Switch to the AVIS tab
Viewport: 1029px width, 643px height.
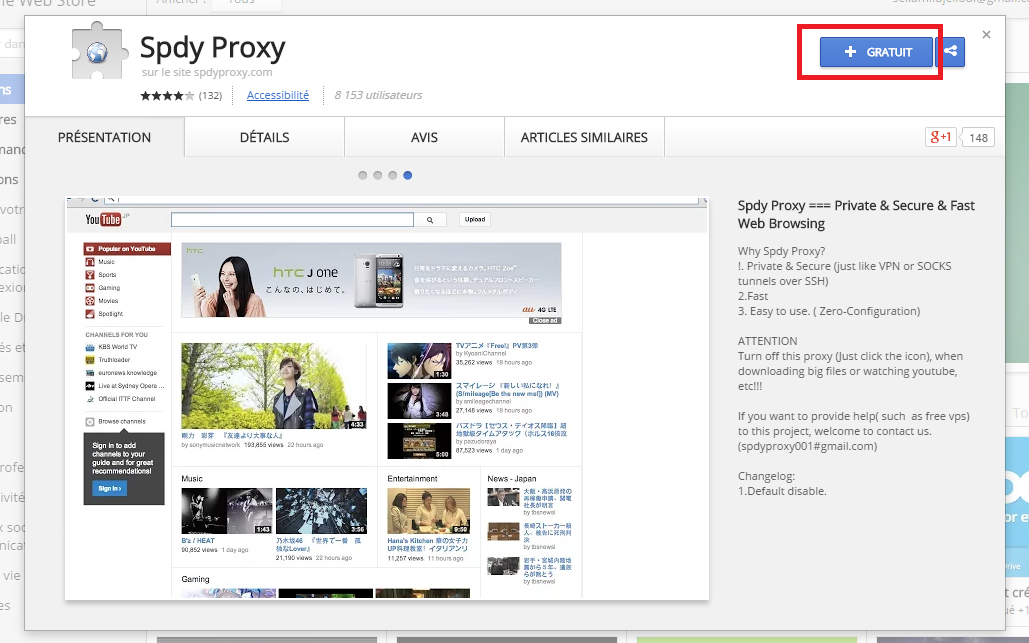point(424,137)
